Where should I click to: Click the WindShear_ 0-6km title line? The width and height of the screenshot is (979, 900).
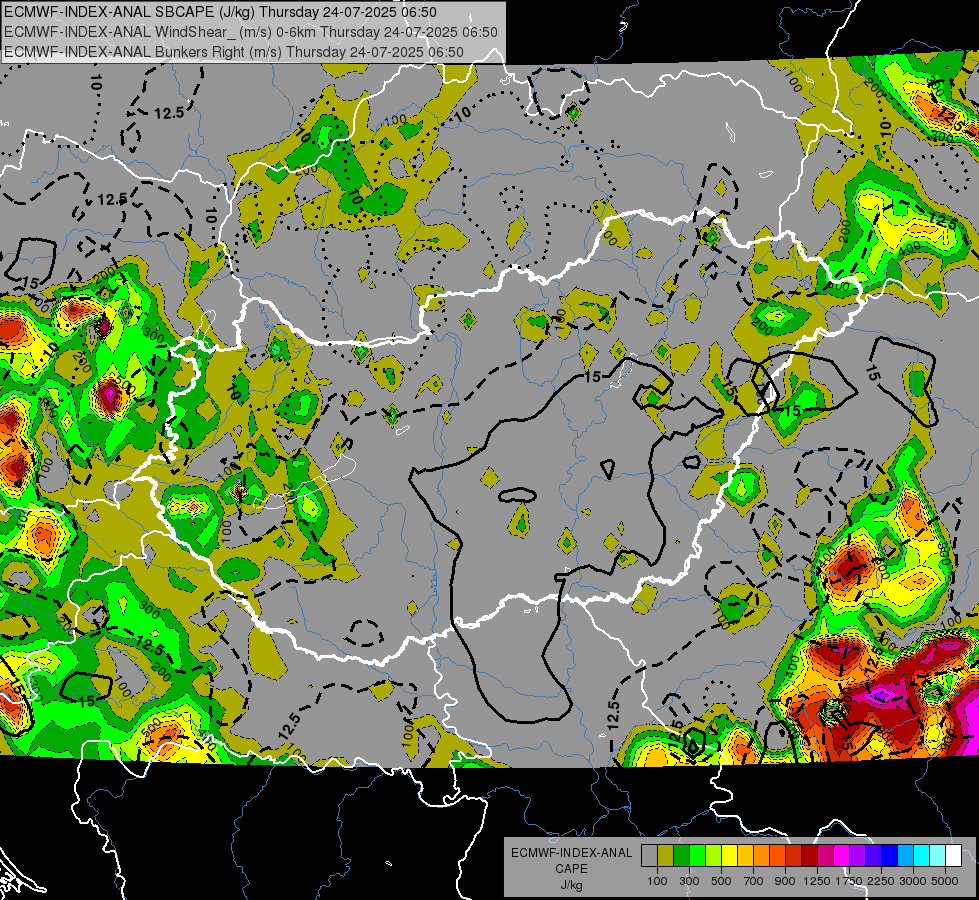(250, 32)
